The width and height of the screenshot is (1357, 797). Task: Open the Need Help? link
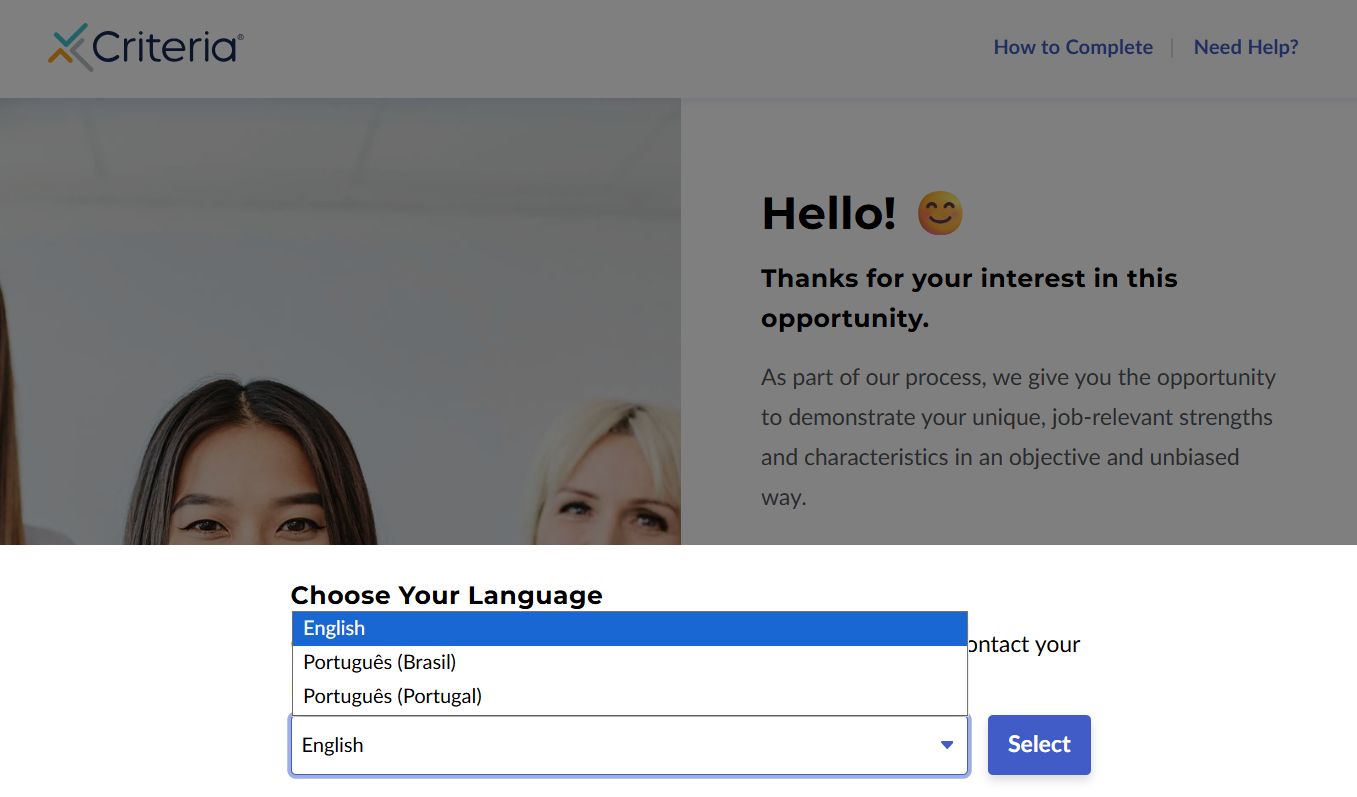[1246, 47]
